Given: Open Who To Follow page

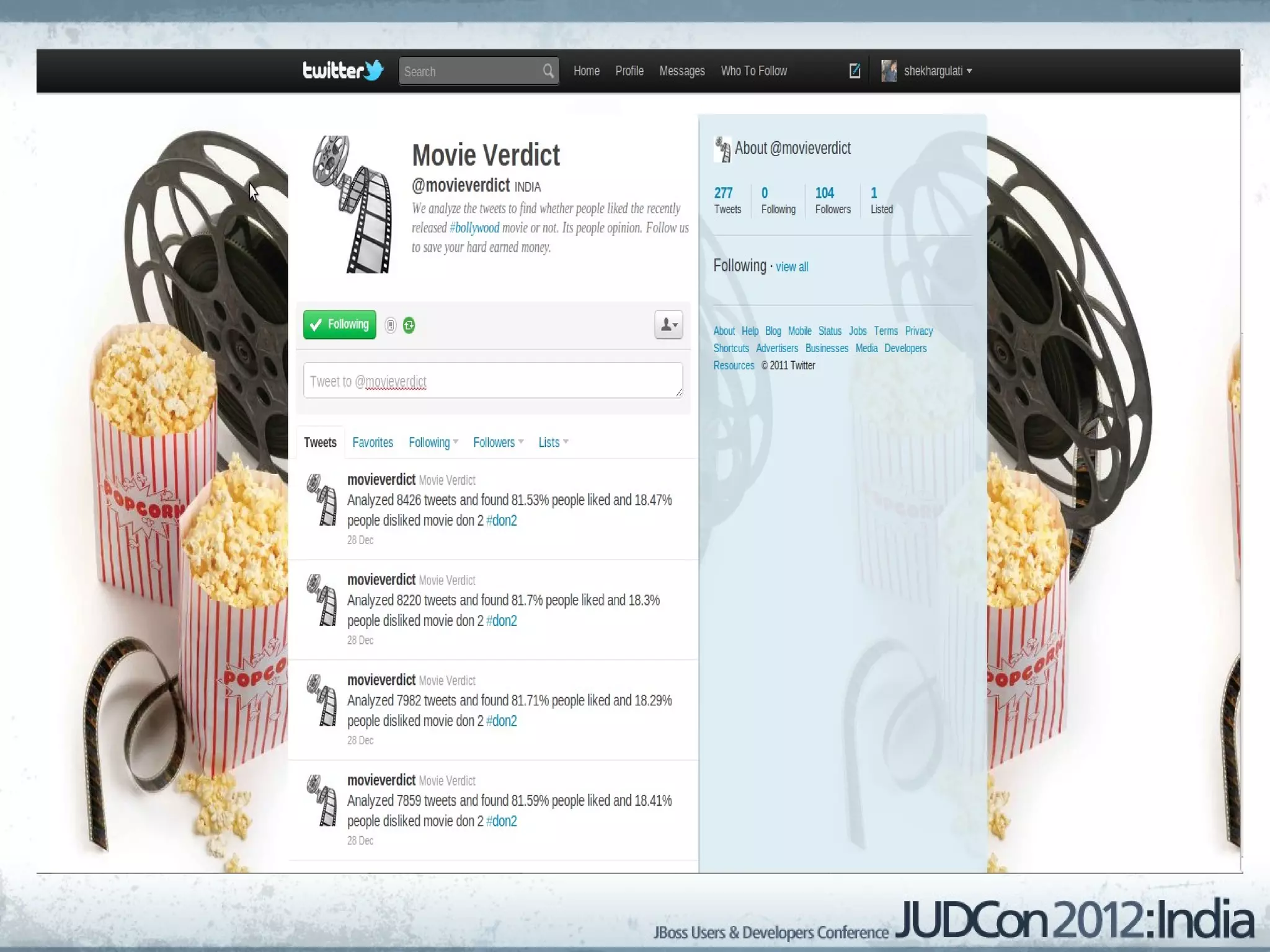Looking at the screenshot, I should coord(753,71).
